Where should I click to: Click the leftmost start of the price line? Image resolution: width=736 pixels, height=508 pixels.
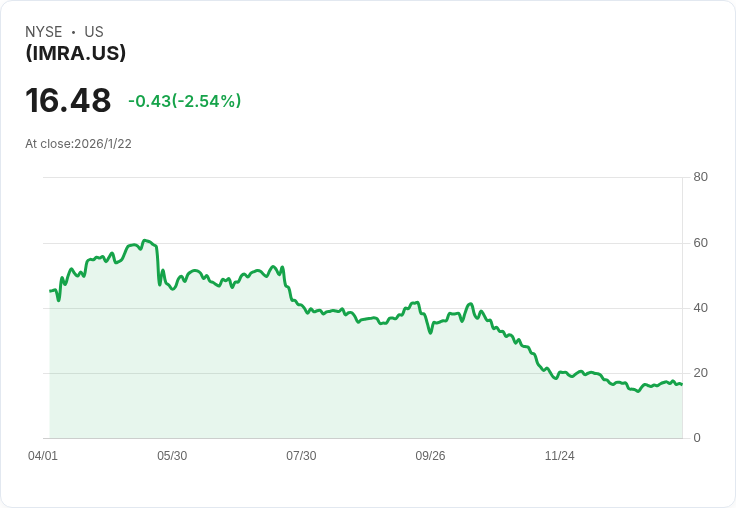click(50, 291)
